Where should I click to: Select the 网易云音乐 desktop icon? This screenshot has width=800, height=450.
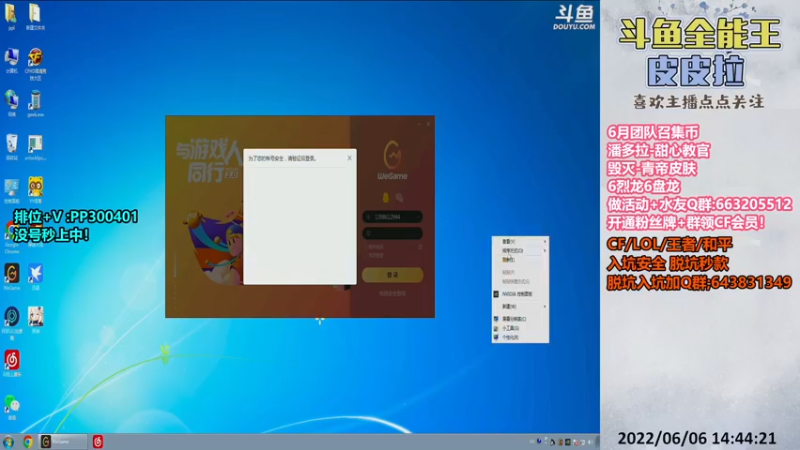pyautogui.click(x=11, y=363)
